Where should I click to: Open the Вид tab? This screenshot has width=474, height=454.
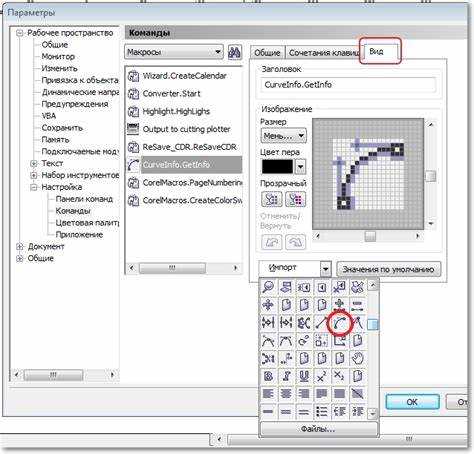click(x=376, y=52)
